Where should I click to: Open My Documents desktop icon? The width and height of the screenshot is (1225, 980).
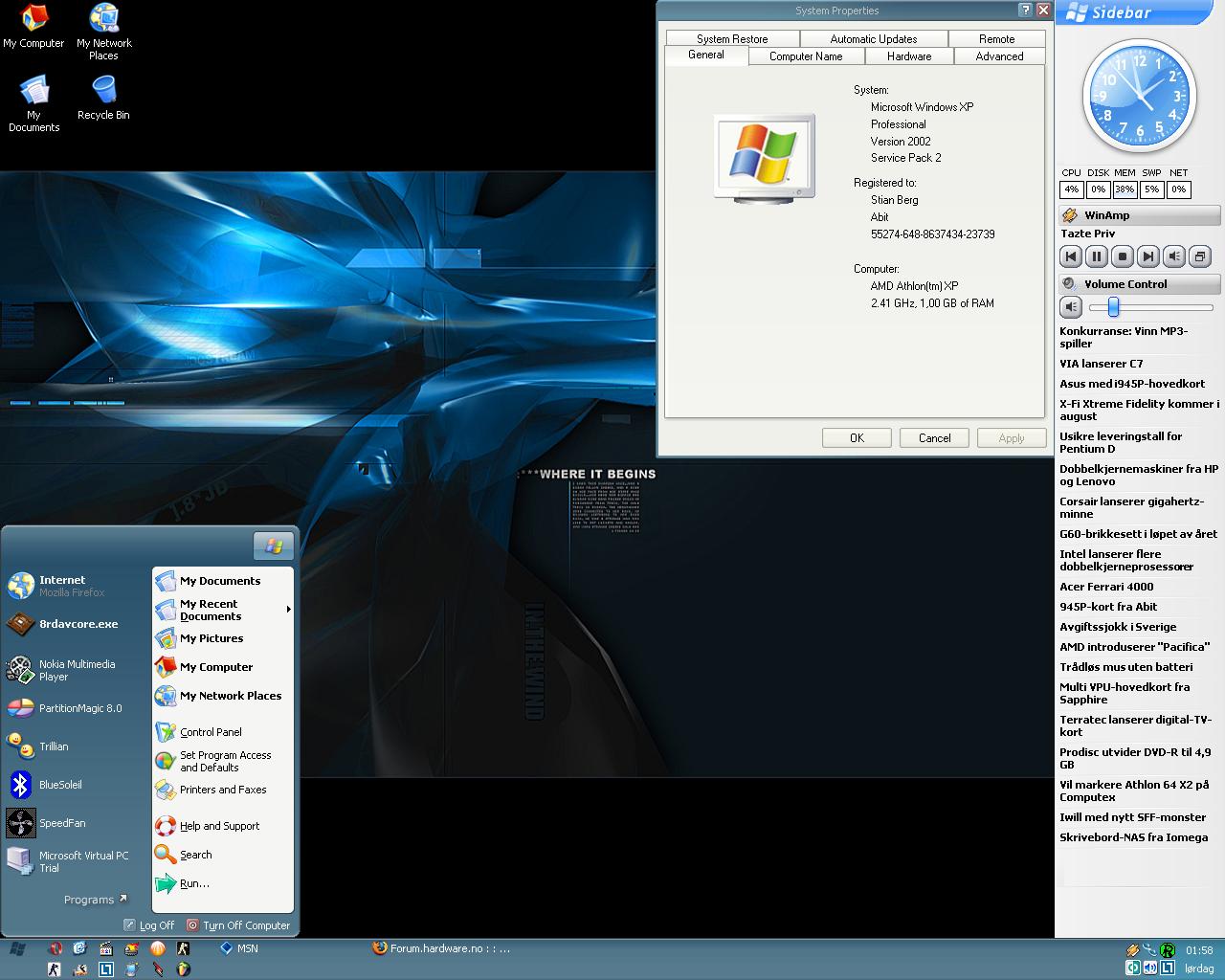[x=33, y=103]
